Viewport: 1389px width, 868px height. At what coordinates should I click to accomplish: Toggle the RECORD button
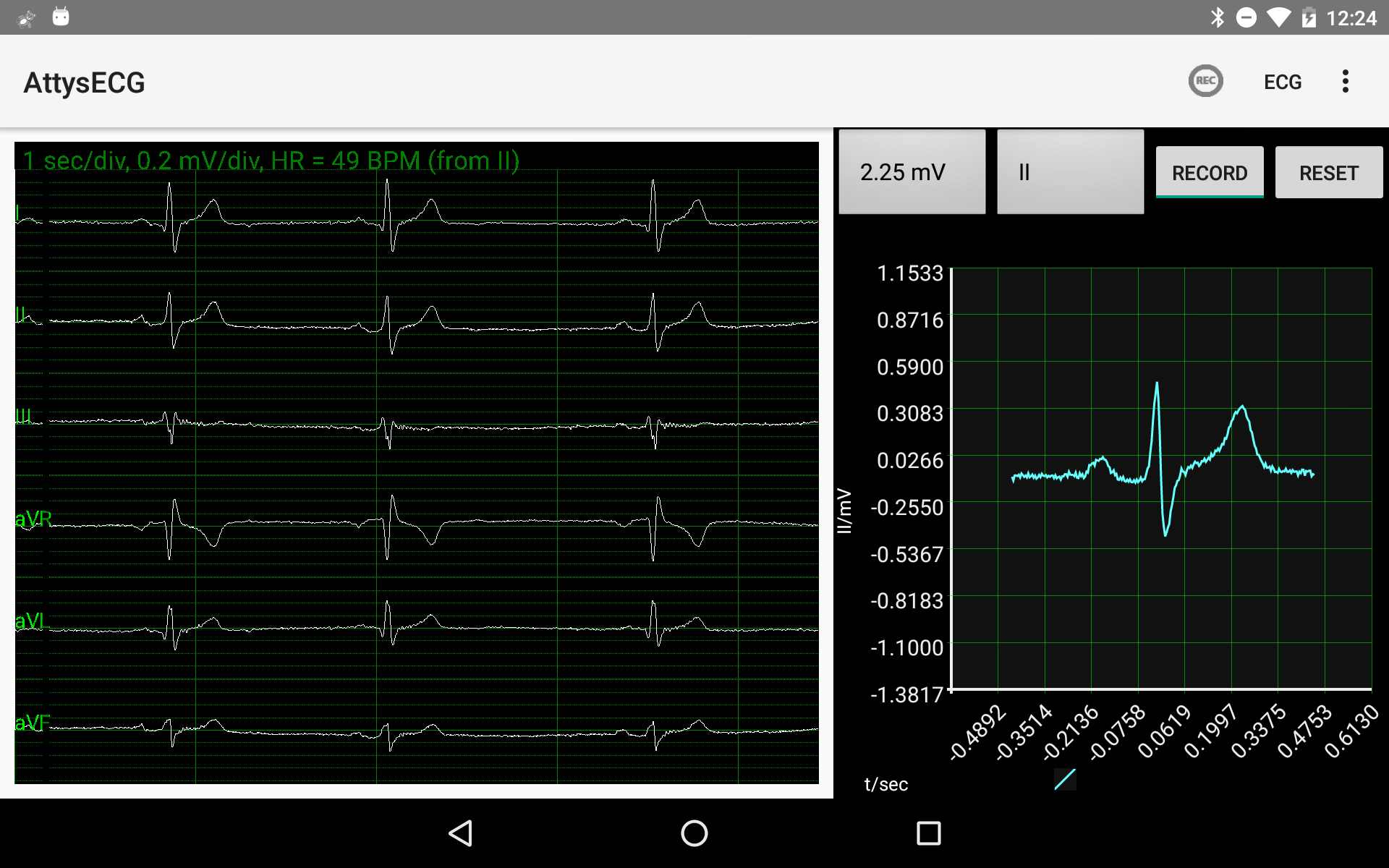[x=1209, y=173]
